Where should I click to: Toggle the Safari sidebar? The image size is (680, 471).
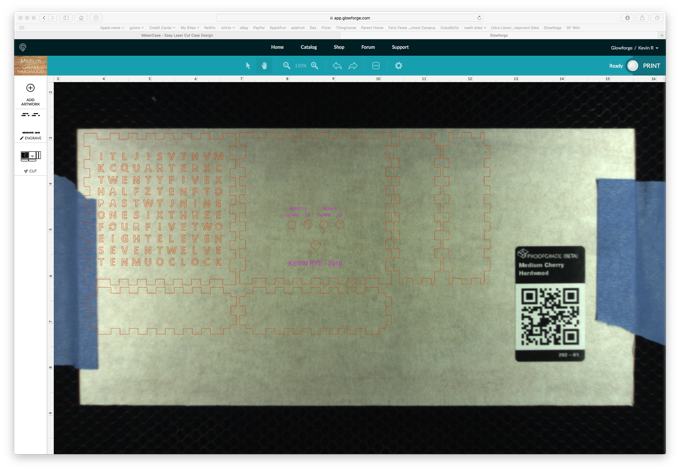66,18
